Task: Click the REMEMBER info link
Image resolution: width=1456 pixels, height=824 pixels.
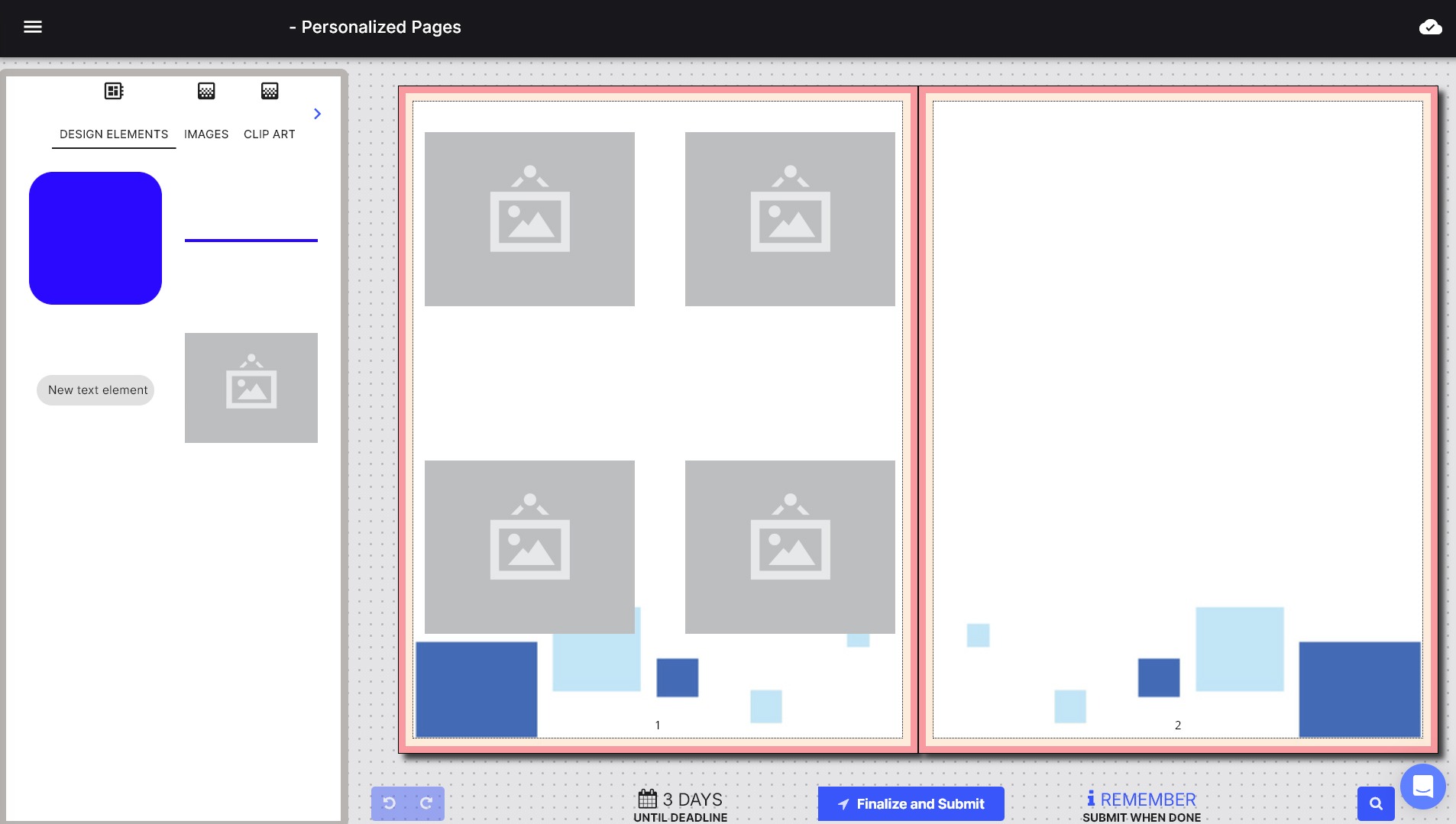Action: [1141, 800]
